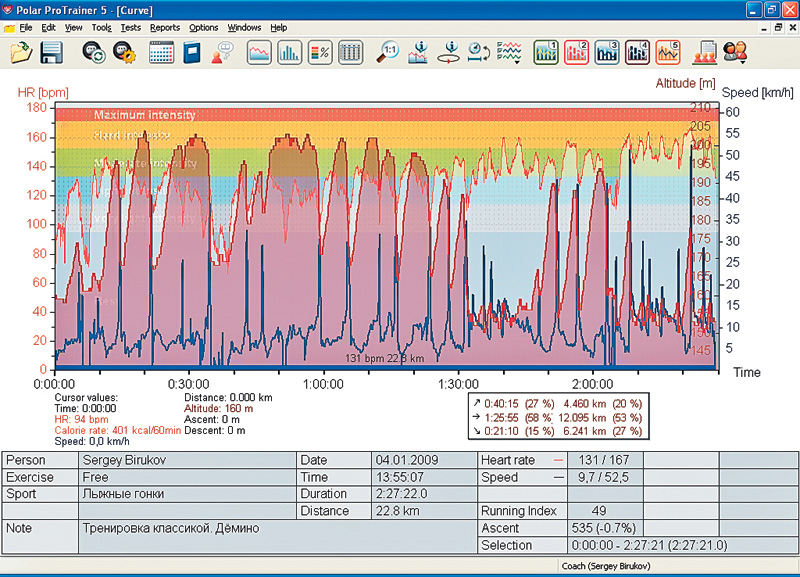
Task: Open watch settings icon with orange gear
Action: click(124, 53)
